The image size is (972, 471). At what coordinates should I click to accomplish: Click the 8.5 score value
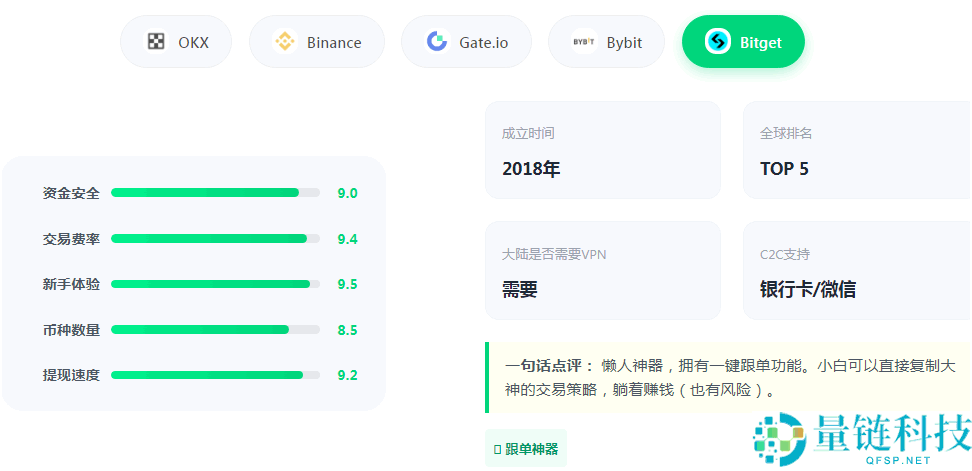(x=347, y=330)
